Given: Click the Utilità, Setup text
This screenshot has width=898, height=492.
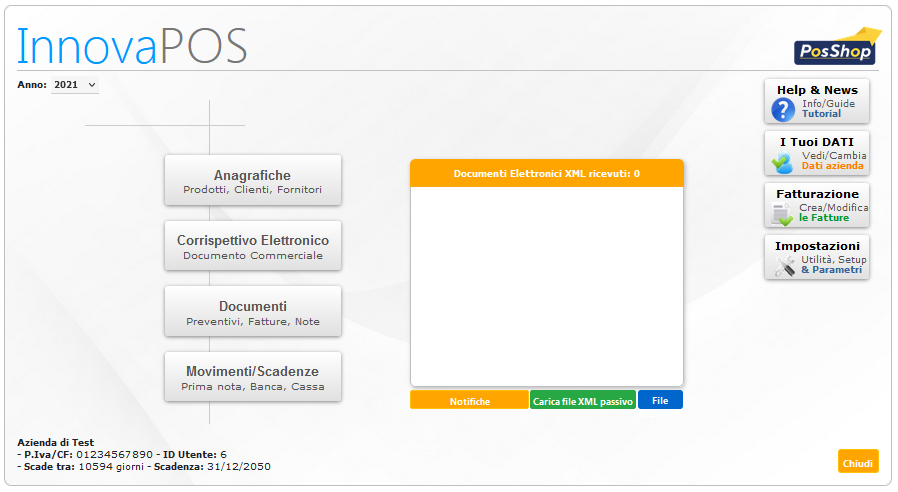Looking at the screenshot, I should (x=833, y=259).
